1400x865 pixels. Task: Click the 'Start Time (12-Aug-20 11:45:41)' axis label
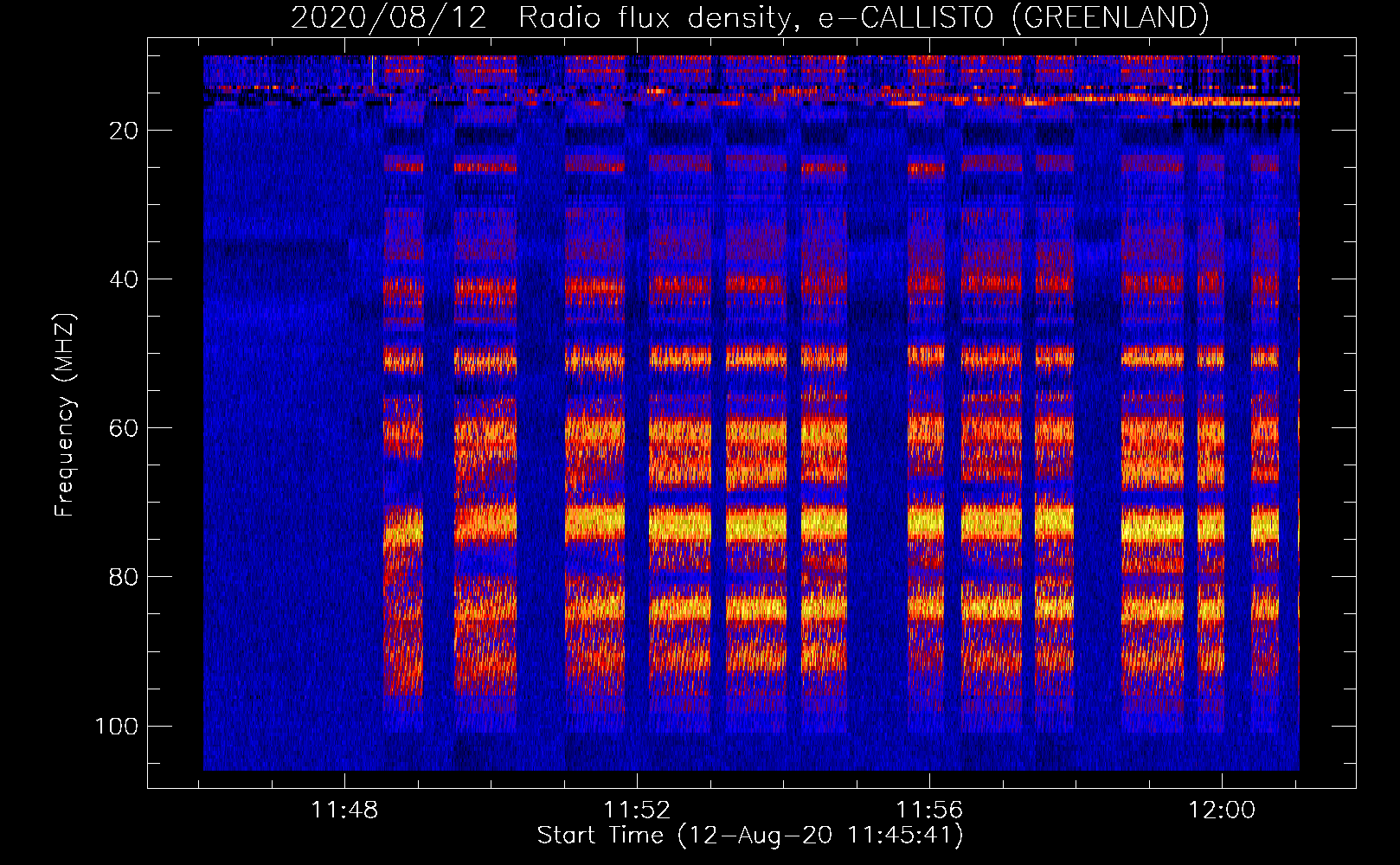[x=750, y=836]
